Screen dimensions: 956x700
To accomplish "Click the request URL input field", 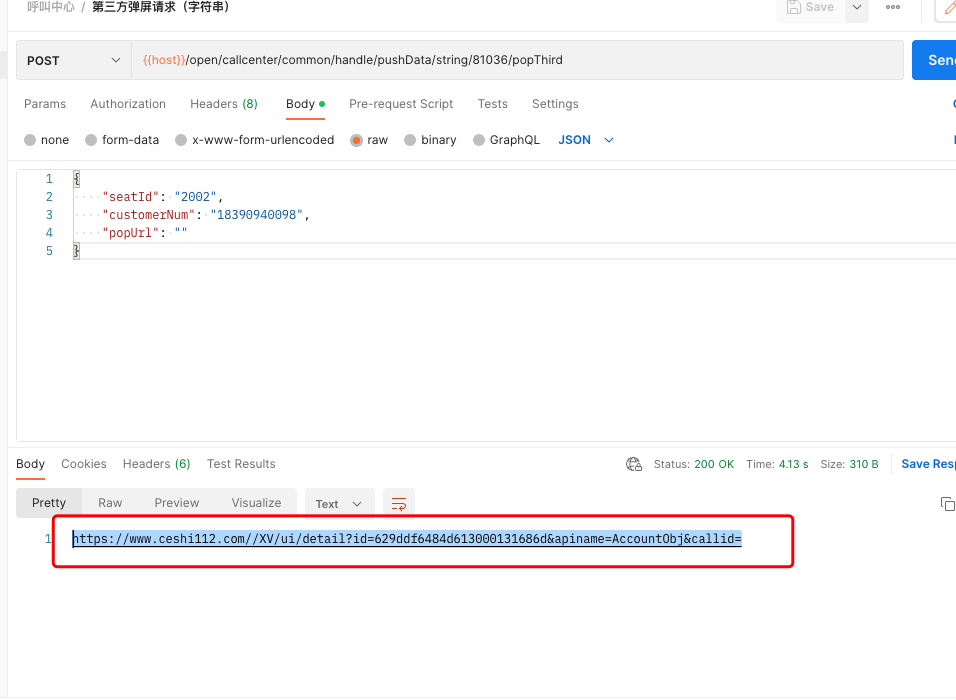I will coord(517,60).
